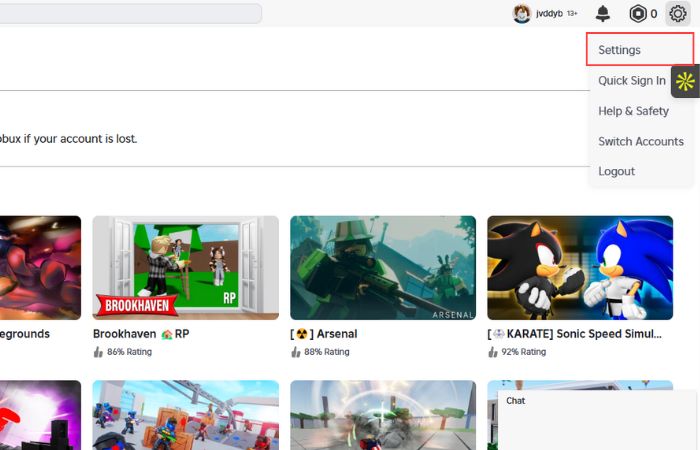Select Settings from the dropdown menu
This screenshot has width=700, height=450.
click(x=640, y=50)
